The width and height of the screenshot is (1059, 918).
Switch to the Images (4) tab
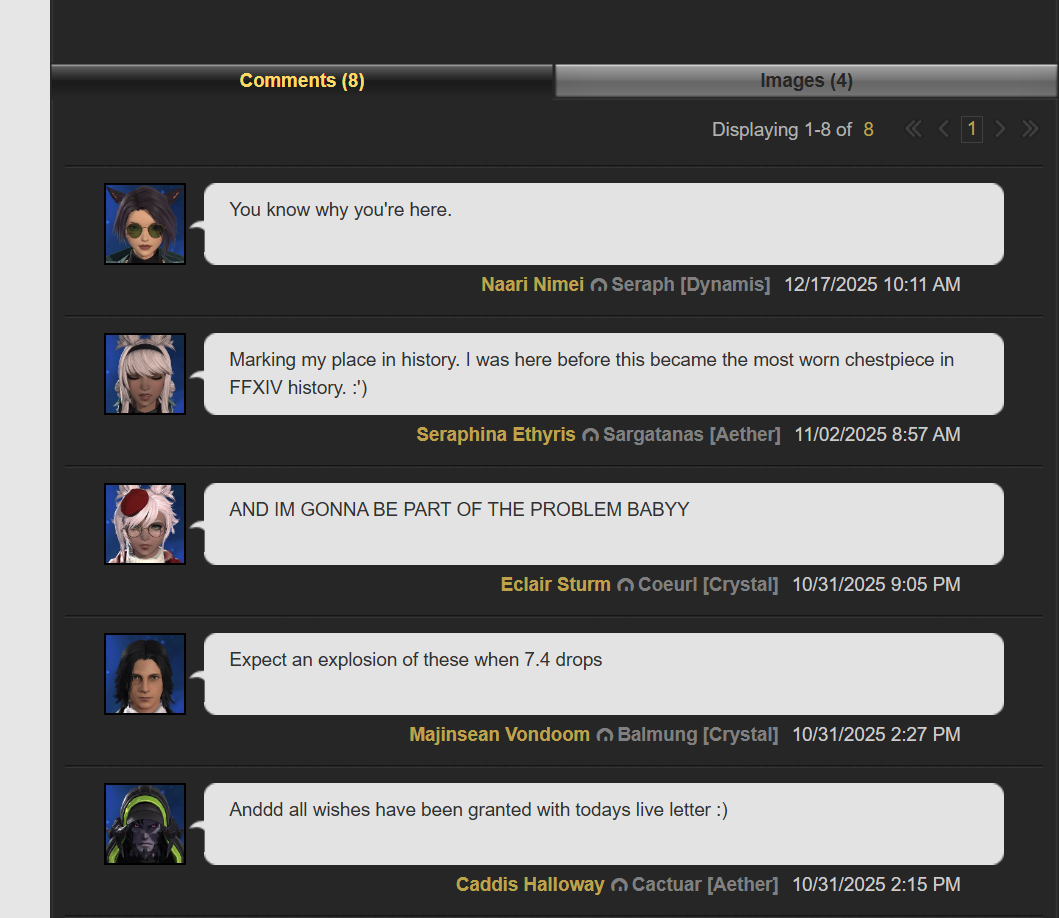tap(806, 81)
